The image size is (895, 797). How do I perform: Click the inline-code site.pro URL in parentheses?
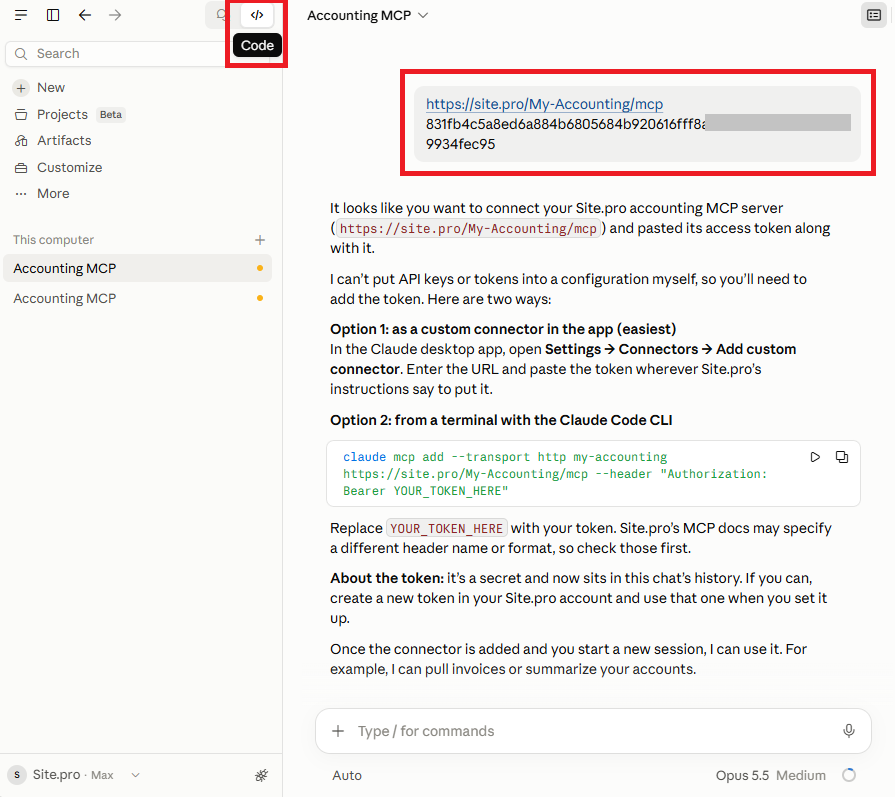click(468, 229)
